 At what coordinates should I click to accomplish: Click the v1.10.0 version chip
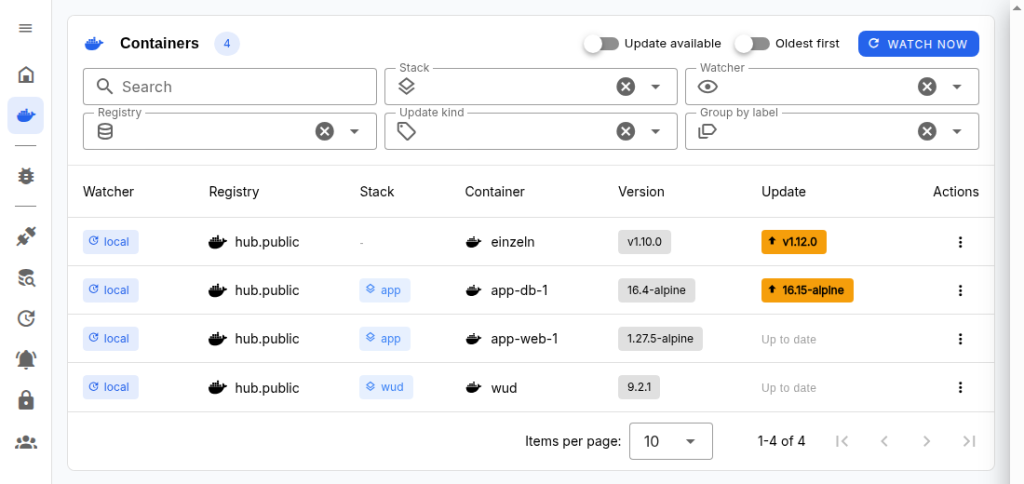(x=645, y=242)
